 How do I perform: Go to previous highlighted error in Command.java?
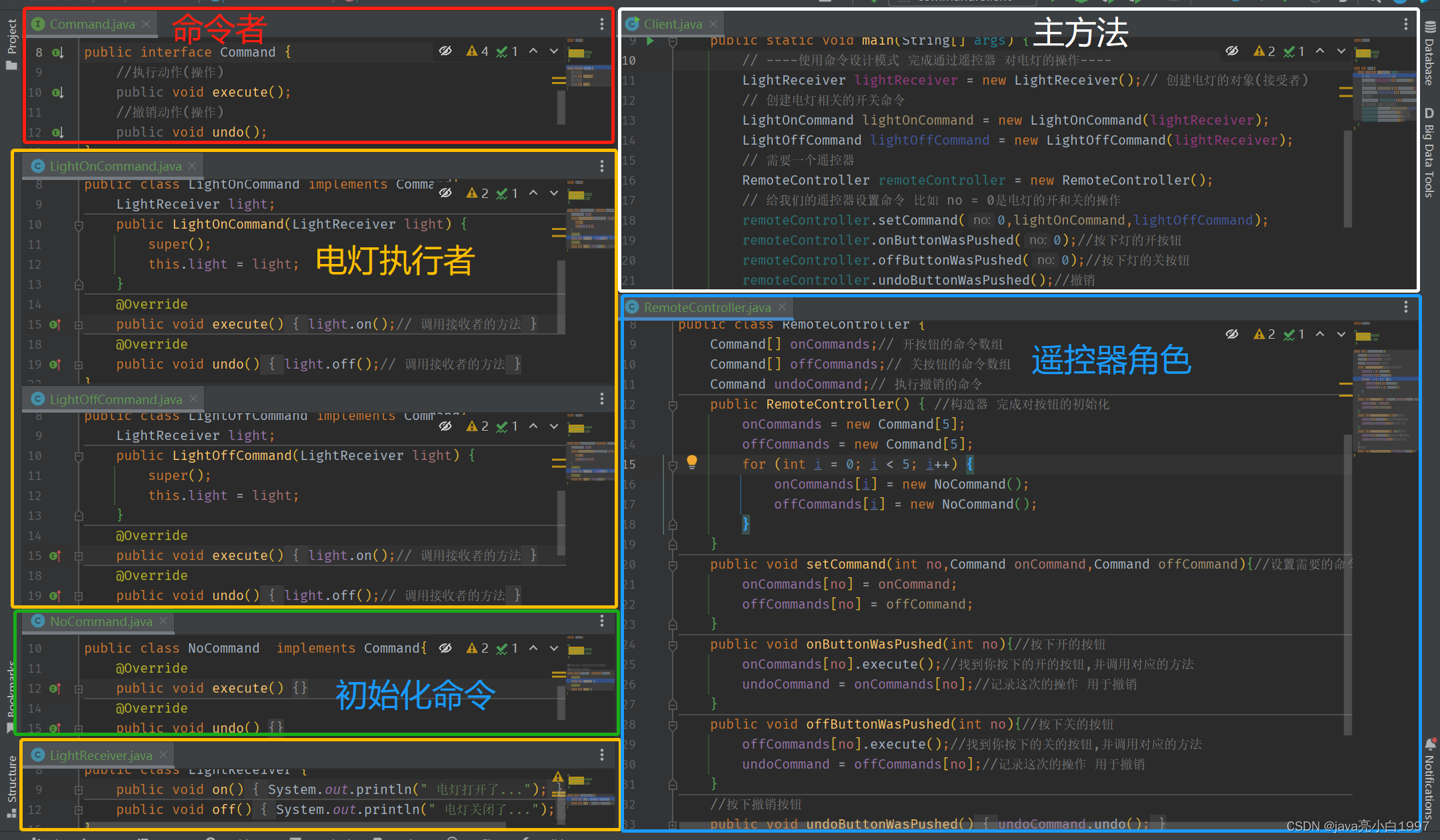[533, 51]
